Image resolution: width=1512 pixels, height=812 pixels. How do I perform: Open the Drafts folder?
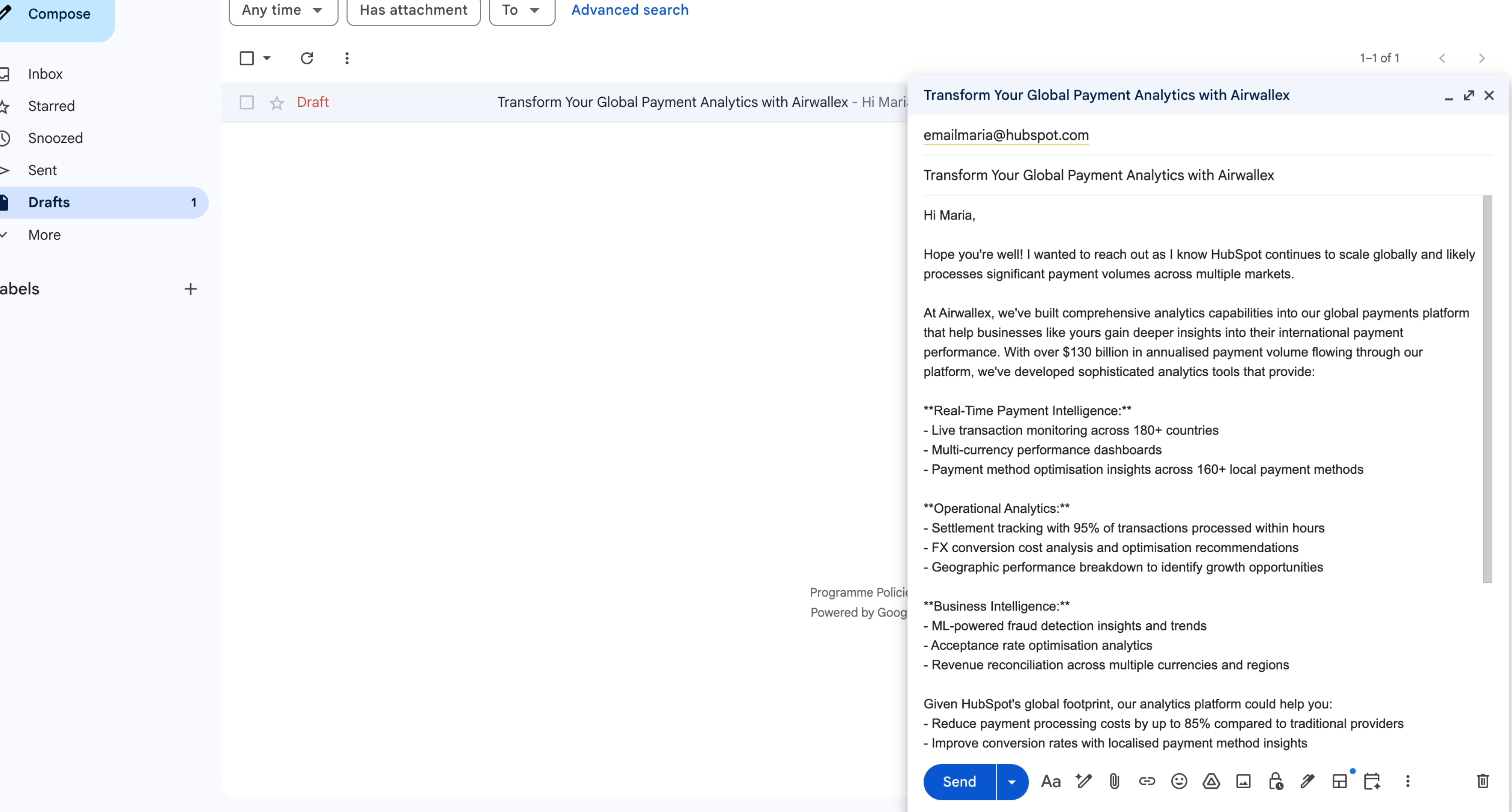[x=49, y=202]
